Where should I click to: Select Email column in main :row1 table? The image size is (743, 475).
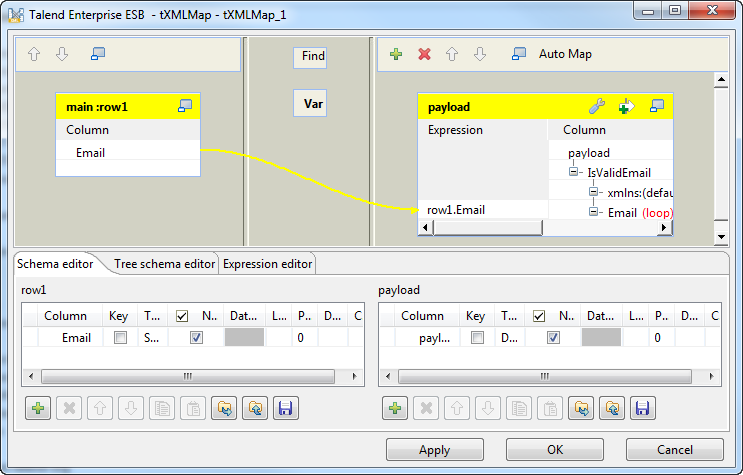click(x=128, y=153)
